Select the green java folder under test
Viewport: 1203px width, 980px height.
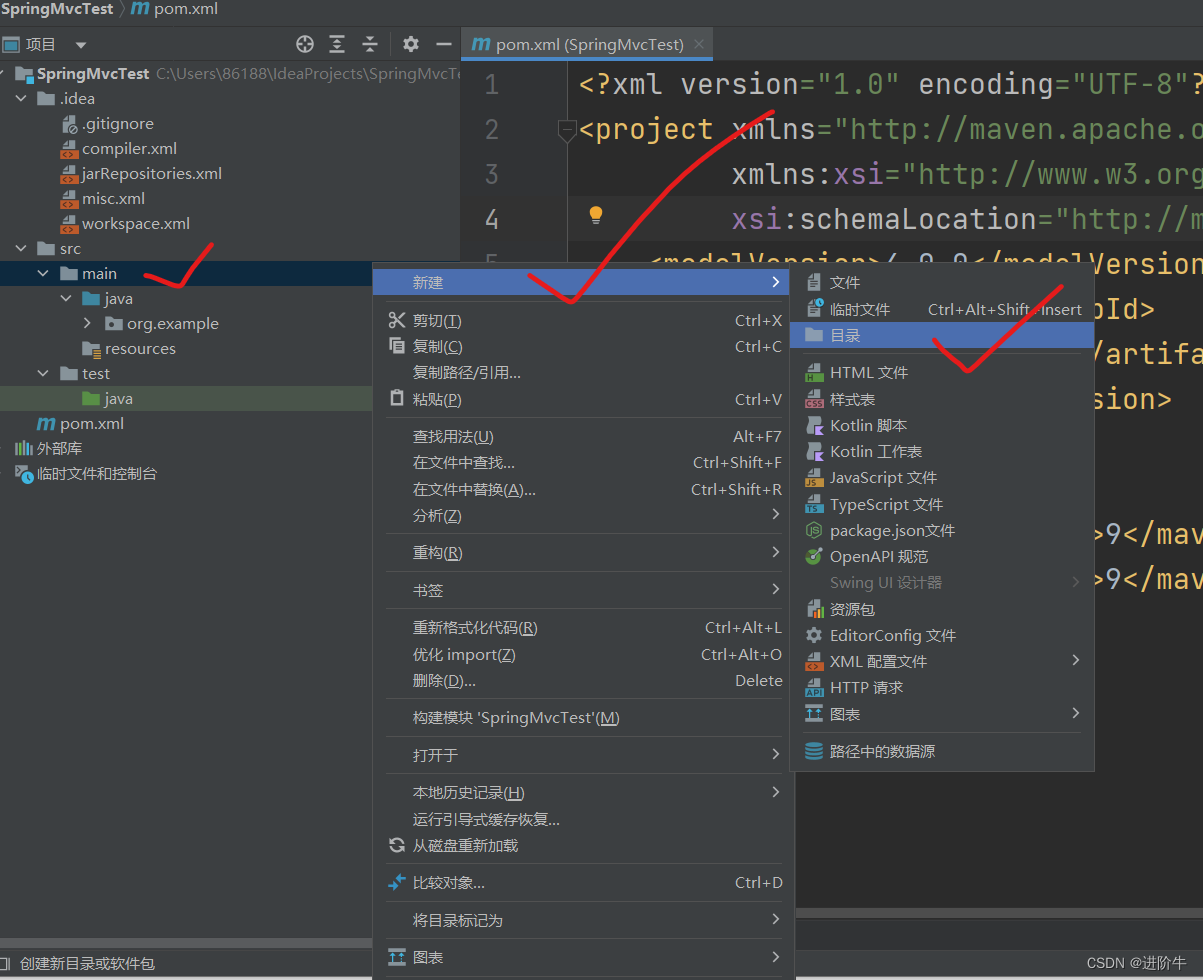point(108,399)
